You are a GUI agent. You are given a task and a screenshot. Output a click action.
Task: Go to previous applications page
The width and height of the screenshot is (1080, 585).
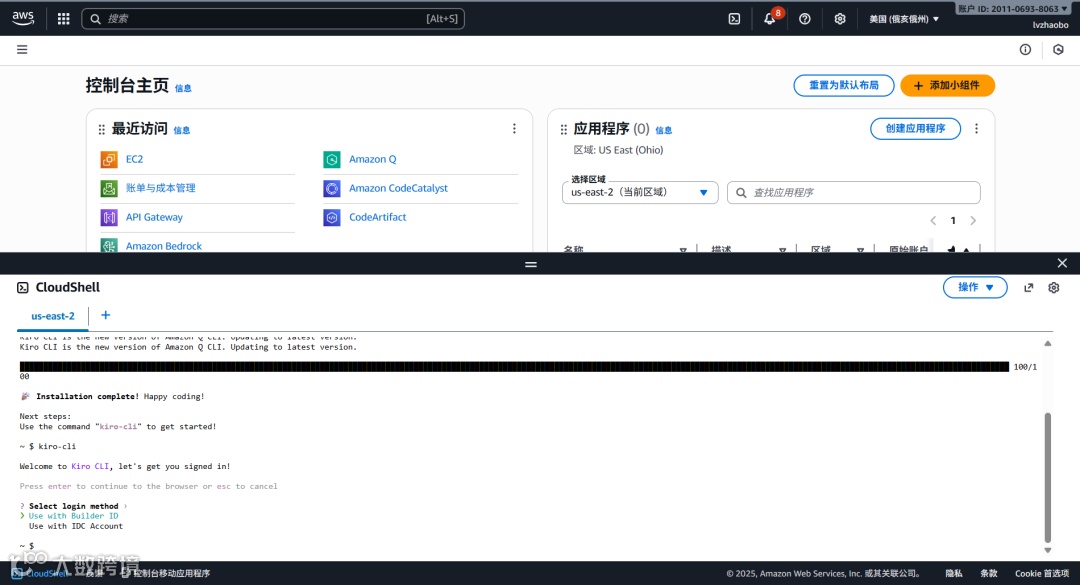(933, 220)
